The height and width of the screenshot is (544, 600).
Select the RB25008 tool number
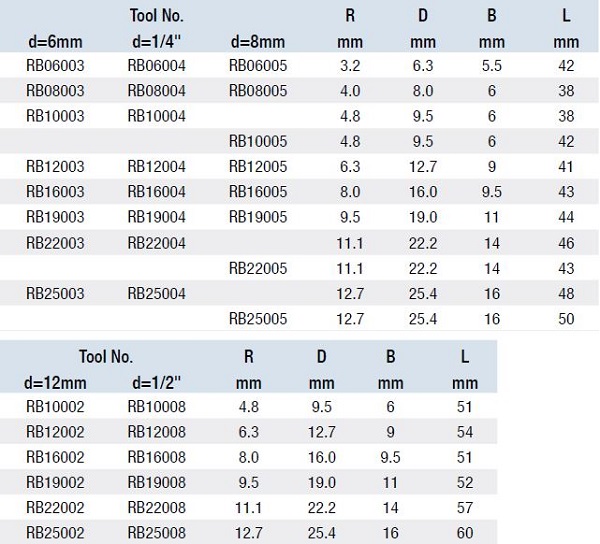click(156, 534)
